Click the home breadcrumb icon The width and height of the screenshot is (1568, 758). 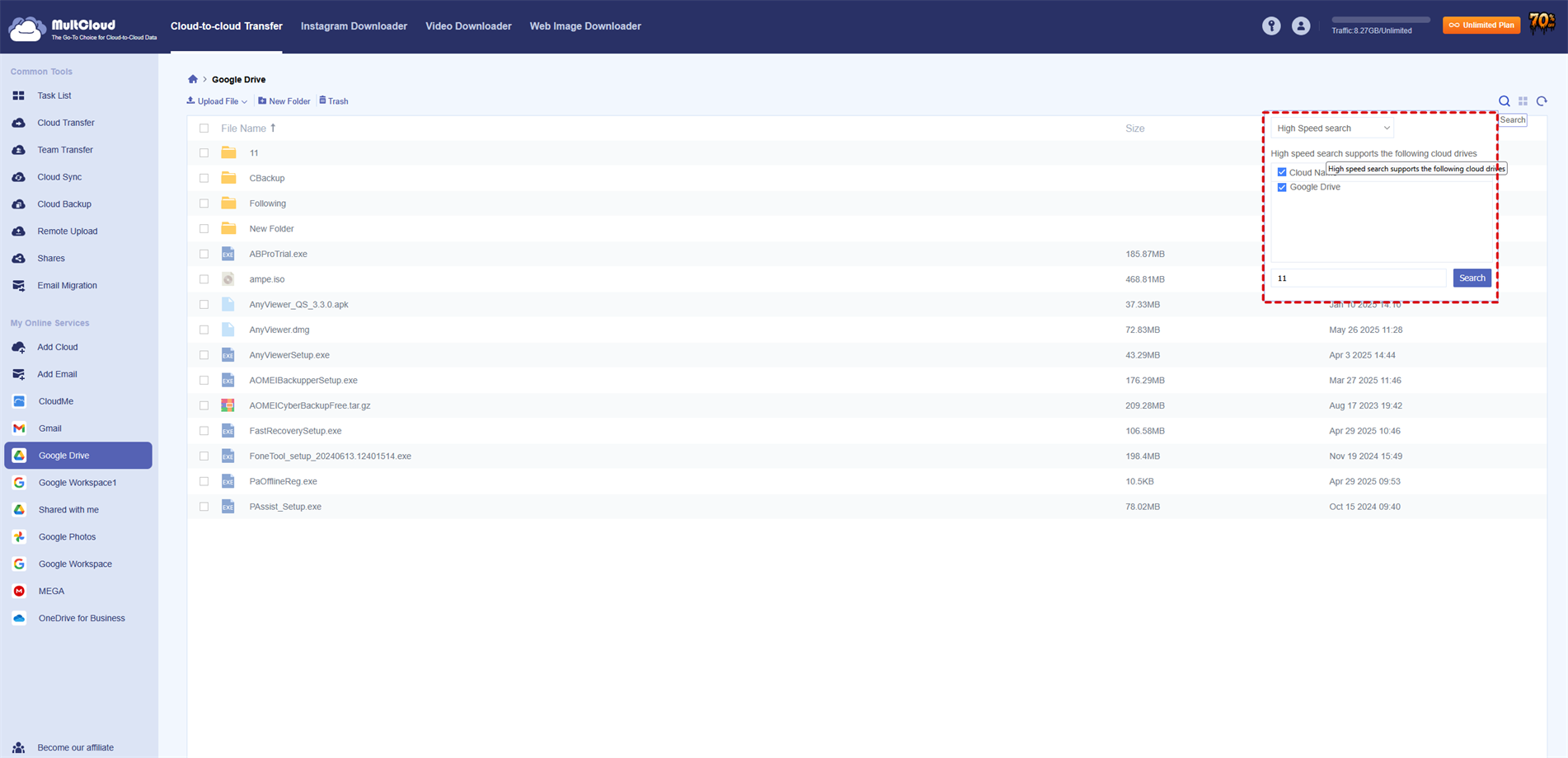pos(193,79)
